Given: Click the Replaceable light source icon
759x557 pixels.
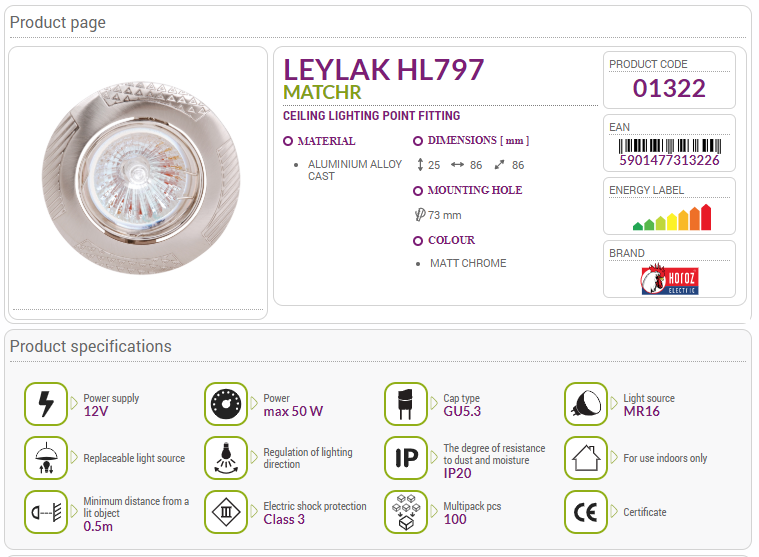Looking at the screenshot, I should coord(46,458).
